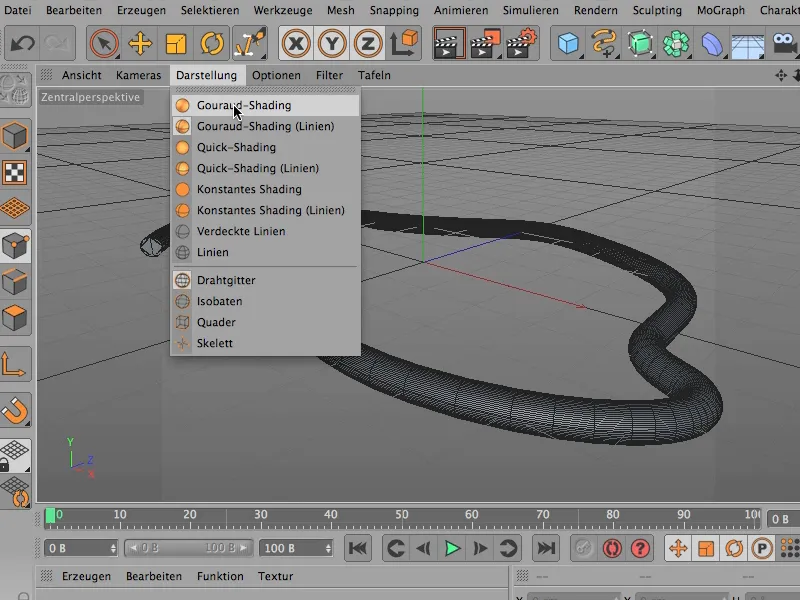Toggle autokeying red record button
The height and width of the screenshot is (600, 800).
(612, 548)
